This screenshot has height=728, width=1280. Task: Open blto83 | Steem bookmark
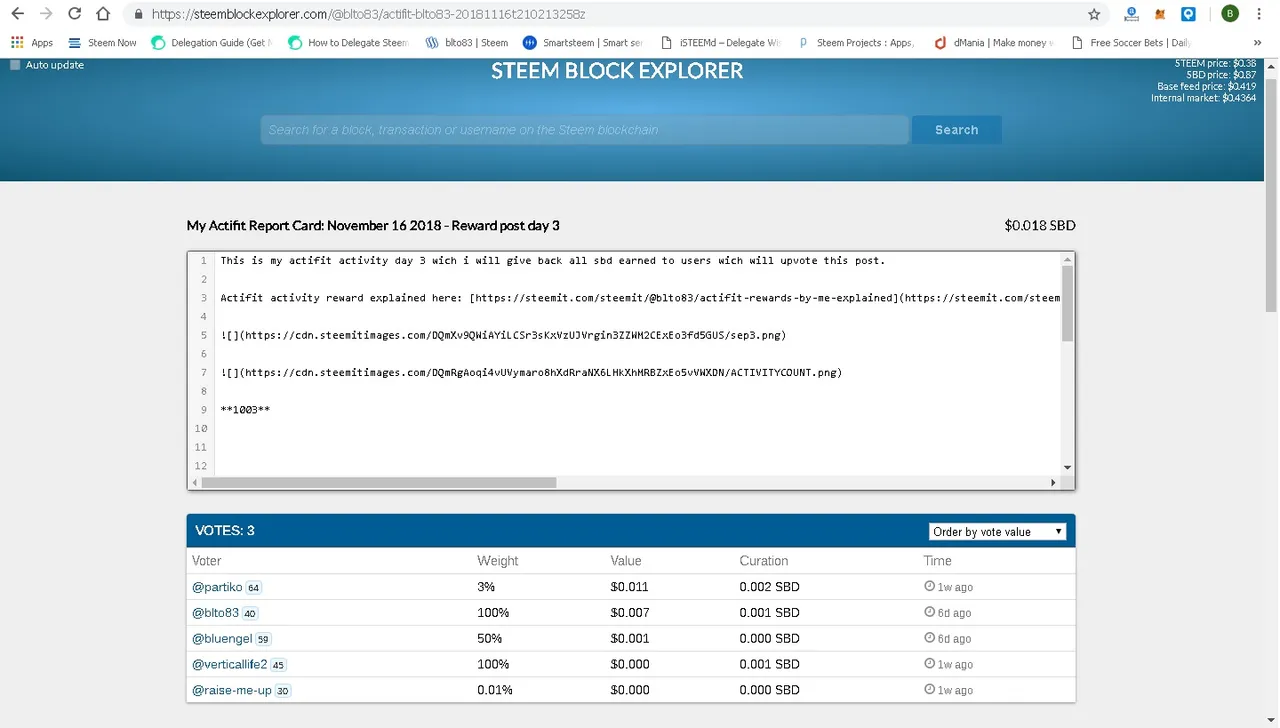[x=467, y=43]
